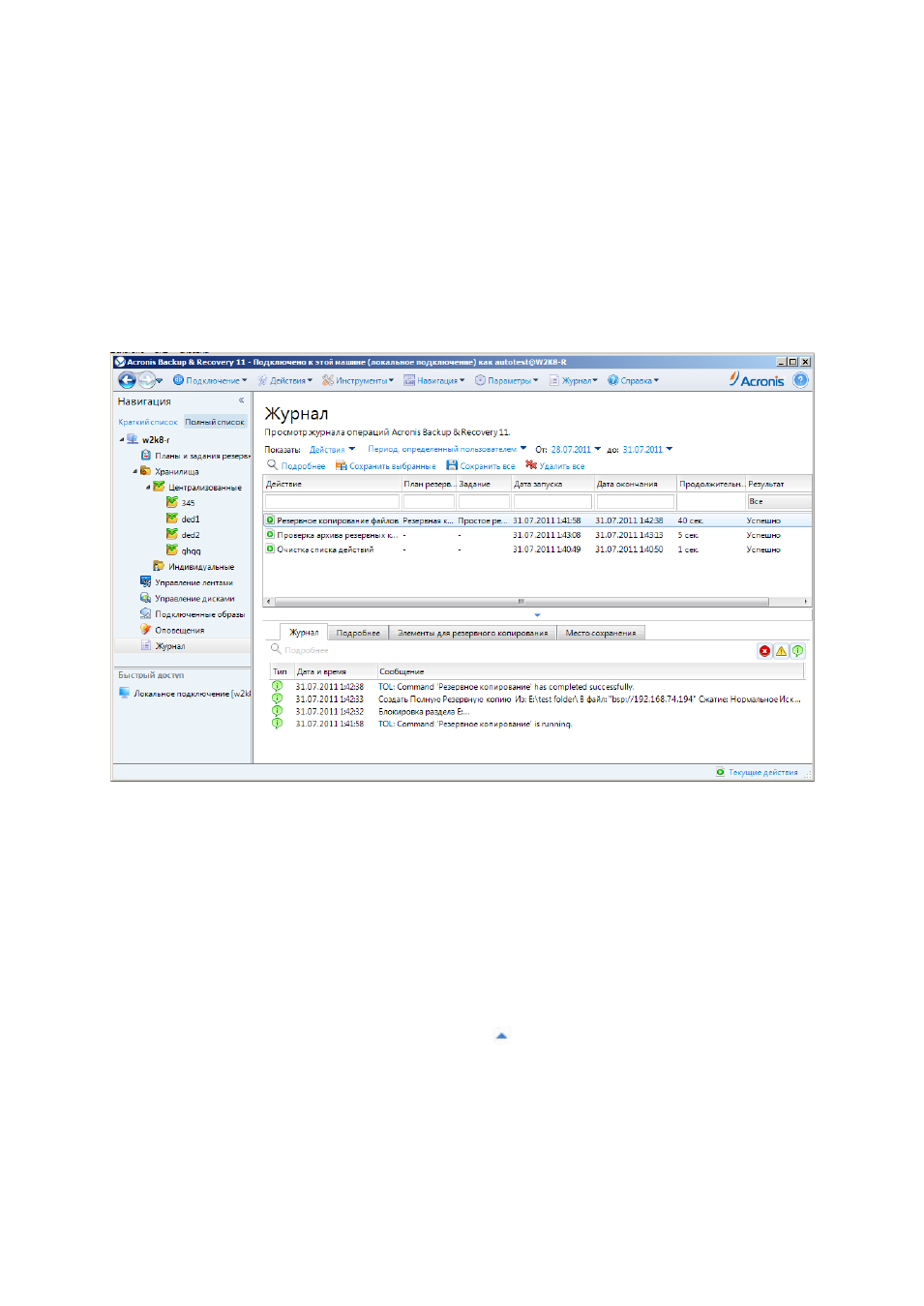Image resolution: width=924 pixels, height=1306 pixels.
Task: Collapse the Хранилища tree node
Action: [x=135, y=471]
